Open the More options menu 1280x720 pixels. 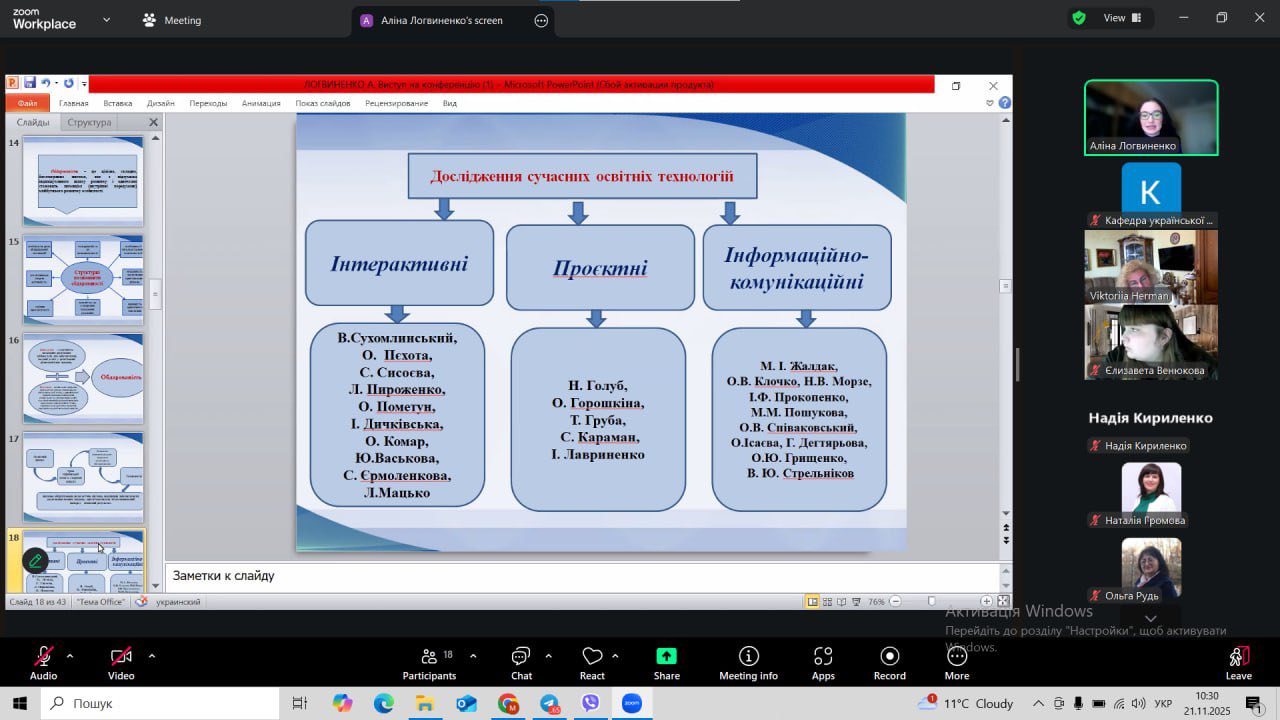tap(956, 662)
